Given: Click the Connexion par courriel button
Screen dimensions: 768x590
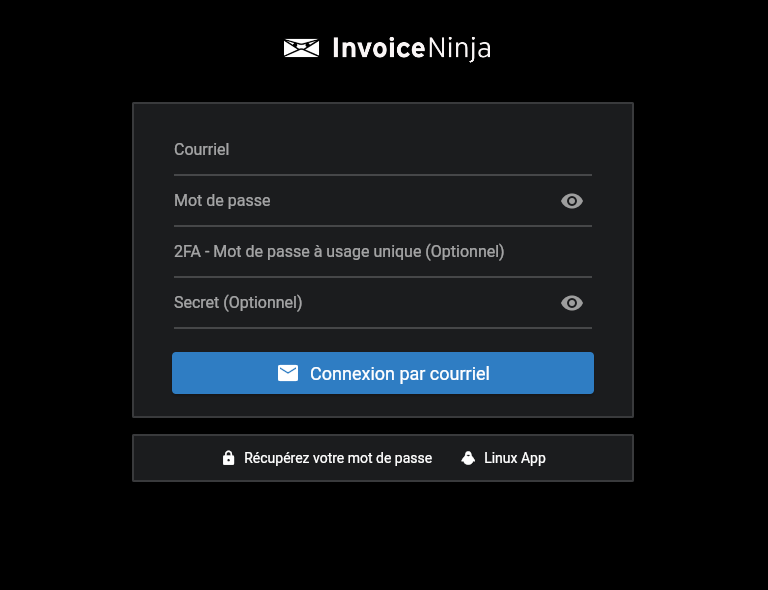Looking at the screenshot, I should pos(383,373).
